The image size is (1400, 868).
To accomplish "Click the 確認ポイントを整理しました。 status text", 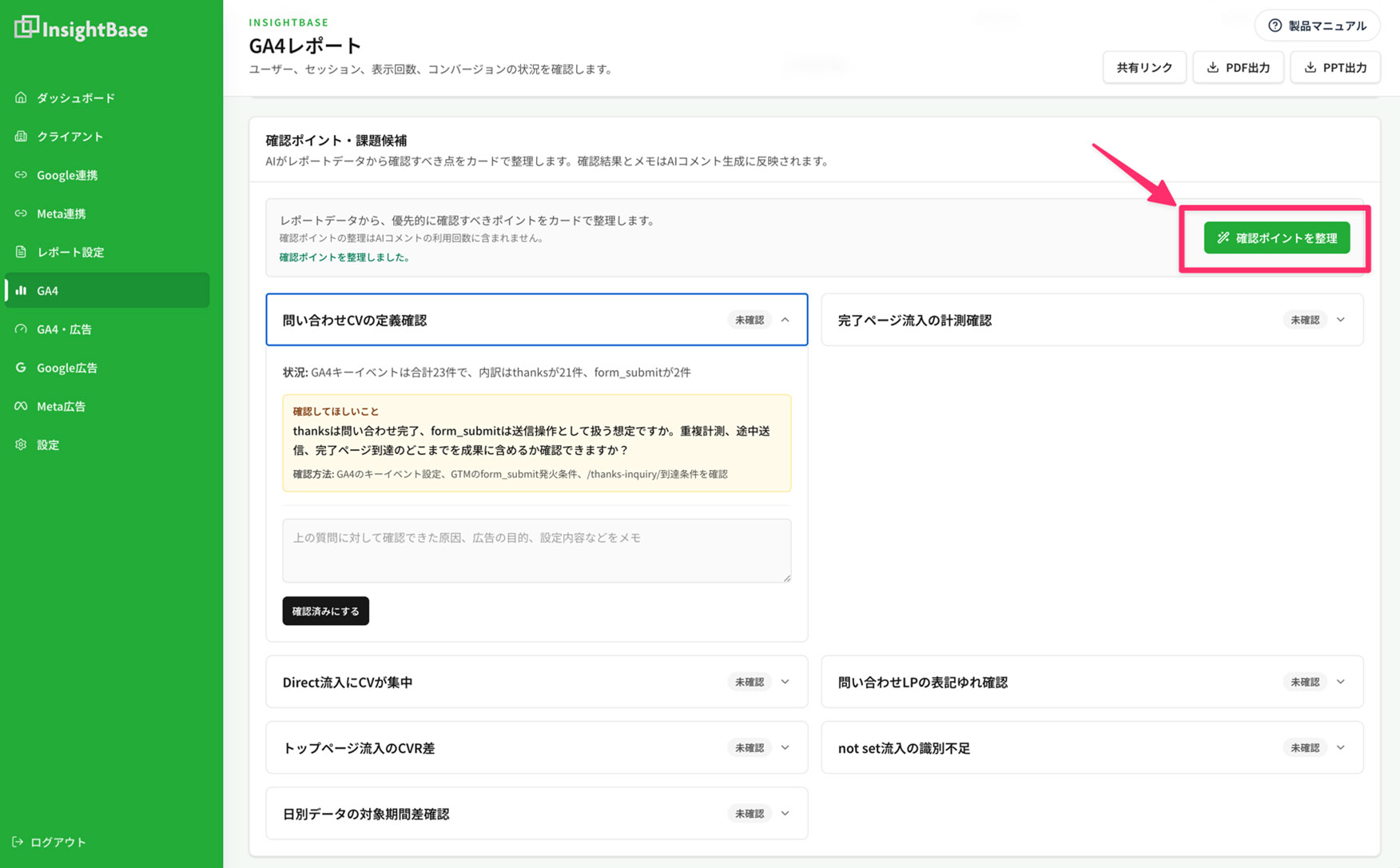I will [x=344, y=257].
